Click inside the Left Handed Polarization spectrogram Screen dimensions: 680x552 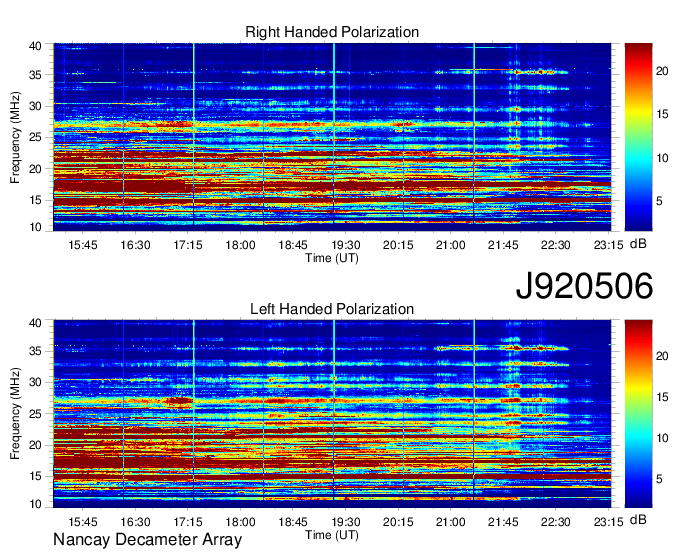(332, 414)
